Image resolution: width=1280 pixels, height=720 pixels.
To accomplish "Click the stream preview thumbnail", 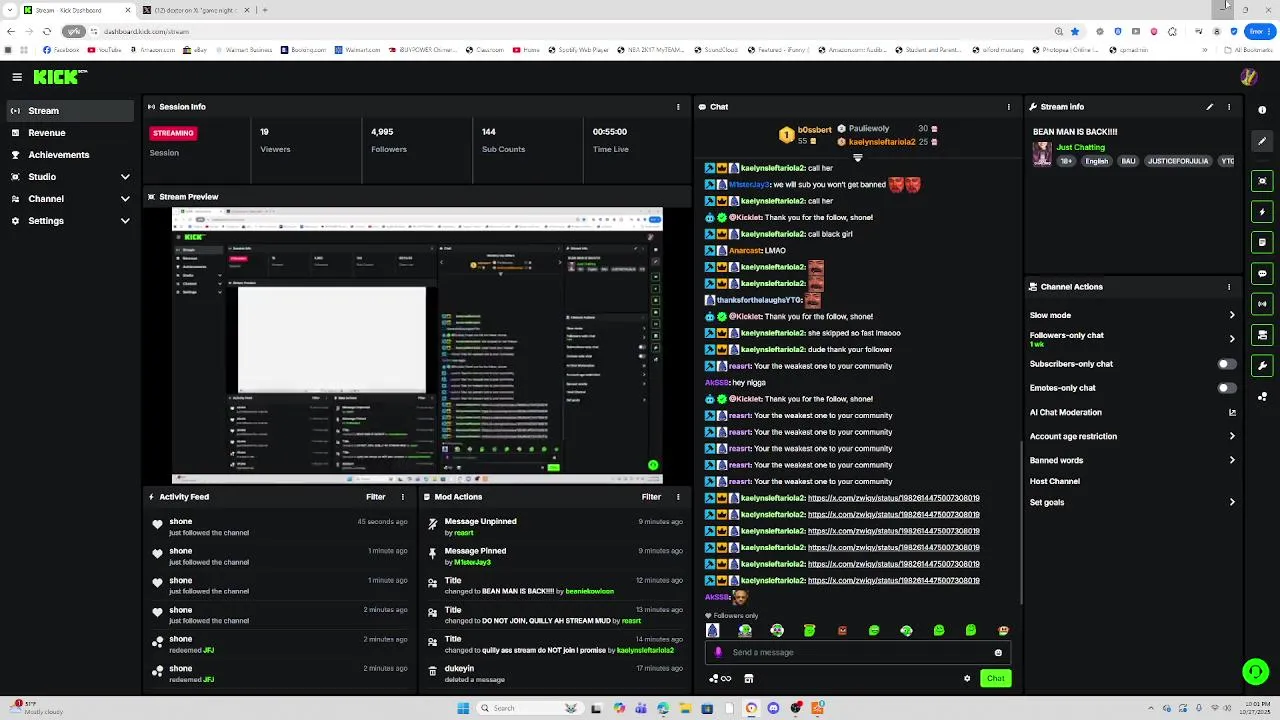I will point(417,346).
